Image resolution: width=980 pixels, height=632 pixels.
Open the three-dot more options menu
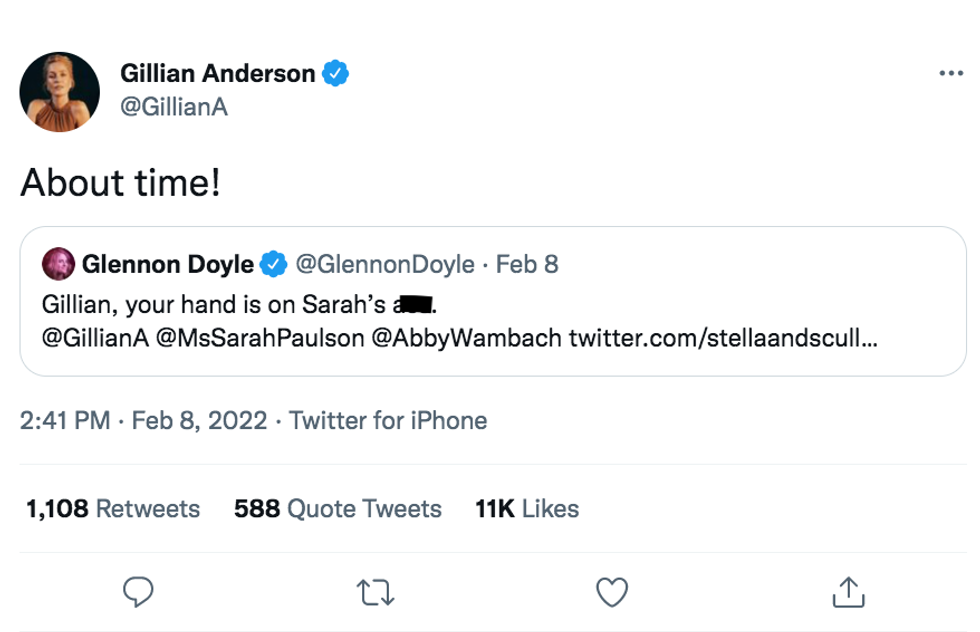point(951,74)
